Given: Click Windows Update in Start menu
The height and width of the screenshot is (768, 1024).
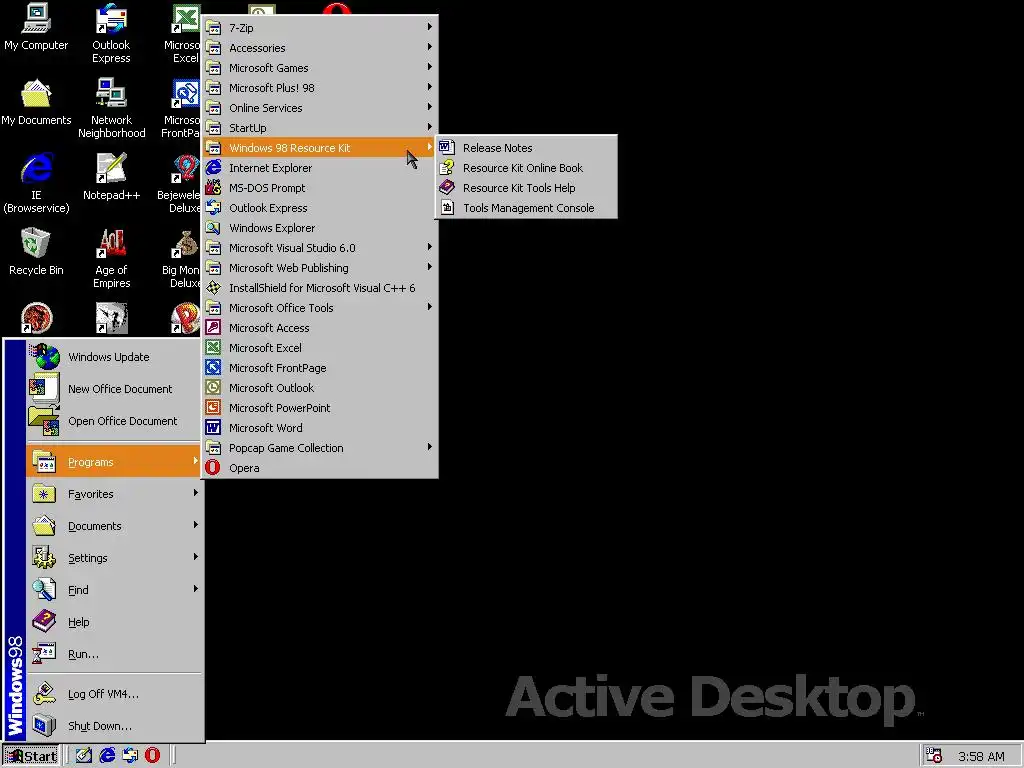Looking at the screenshot, I should coord(114,357).
